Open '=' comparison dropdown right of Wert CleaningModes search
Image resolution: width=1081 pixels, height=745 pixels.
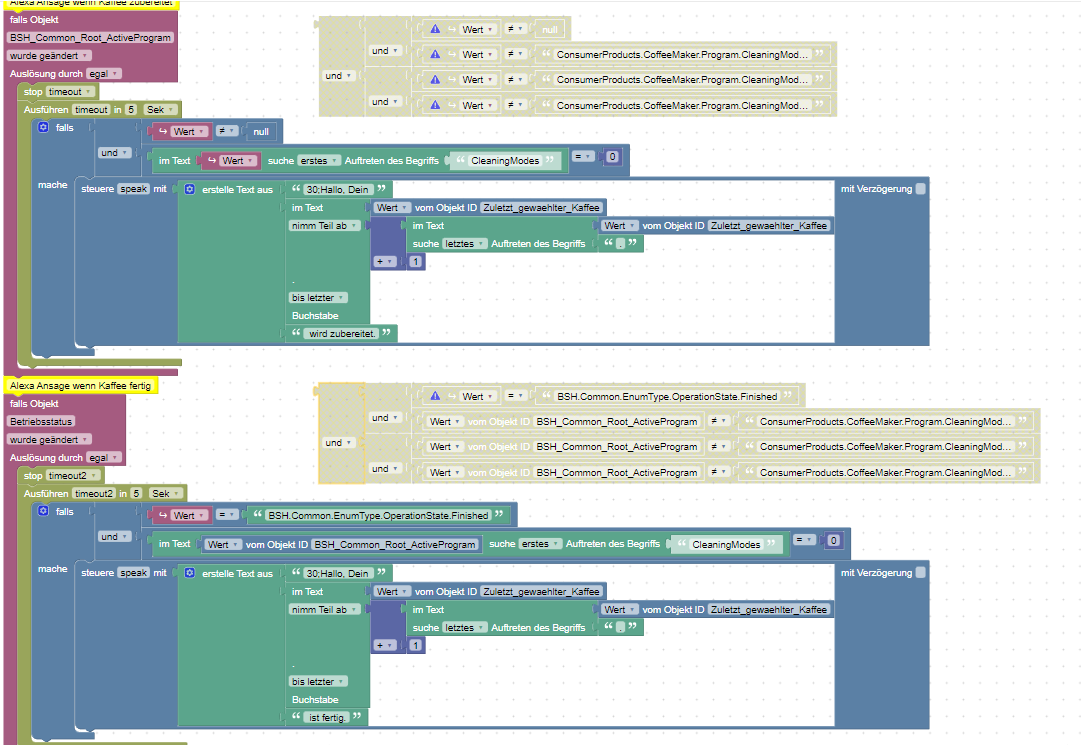coord(583,156)
